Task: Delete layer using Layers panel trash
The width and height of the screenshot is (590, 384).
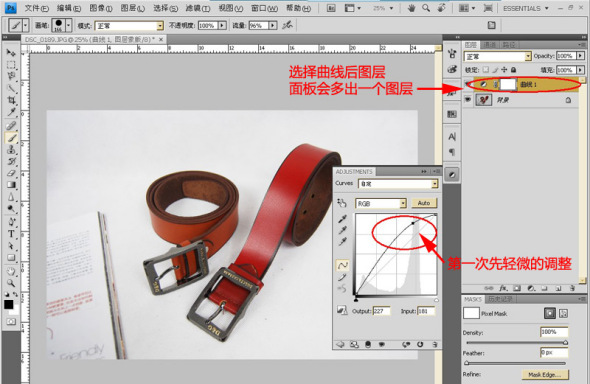Action: 572,288
